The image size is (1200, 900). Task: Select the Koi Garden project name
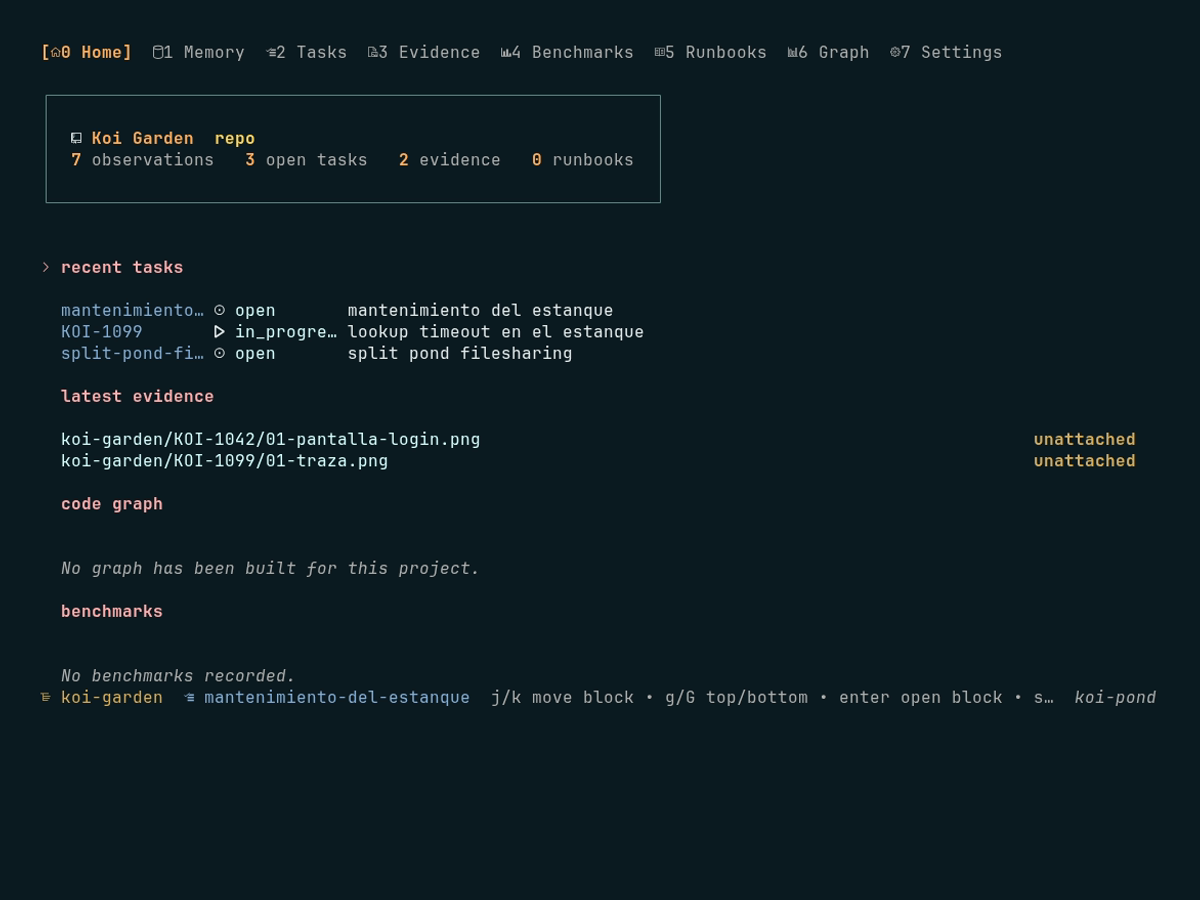143,138
